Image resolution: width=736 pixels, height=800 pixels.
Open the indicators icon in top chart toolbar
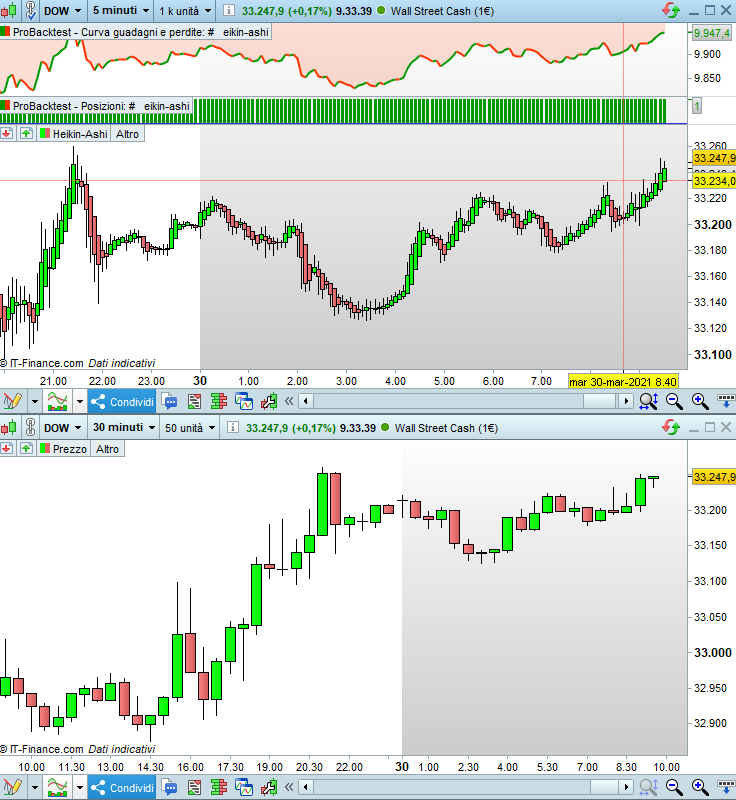point(57,401)
